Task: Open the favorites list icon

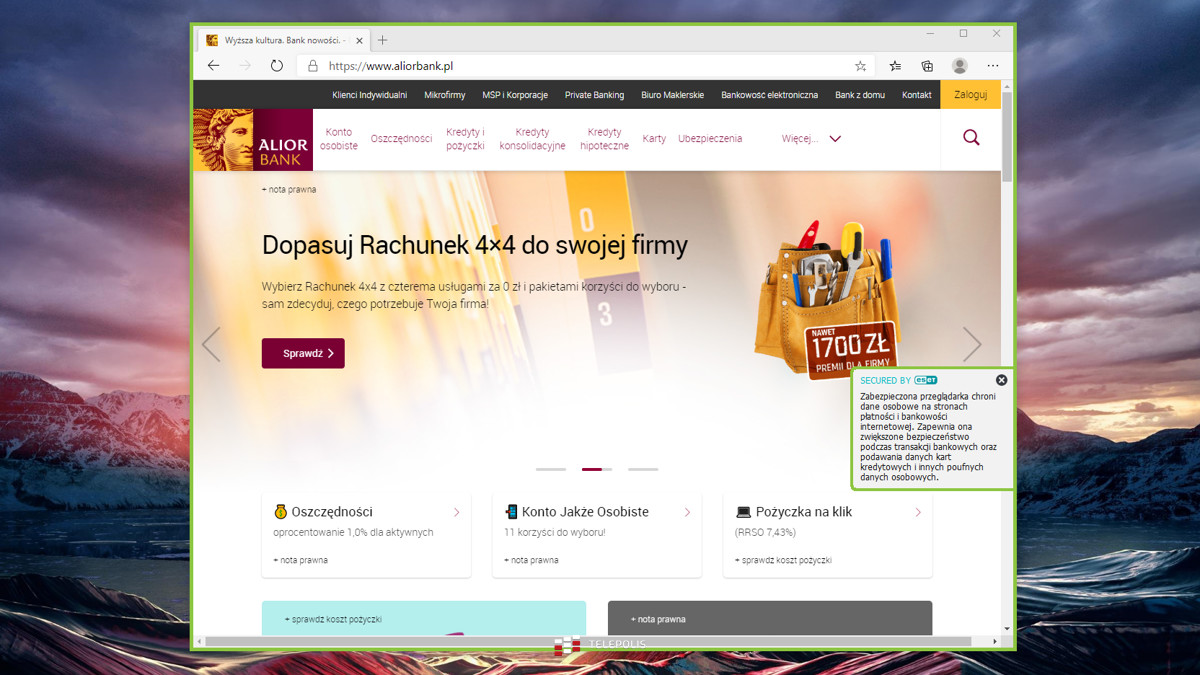Action: 895,66
